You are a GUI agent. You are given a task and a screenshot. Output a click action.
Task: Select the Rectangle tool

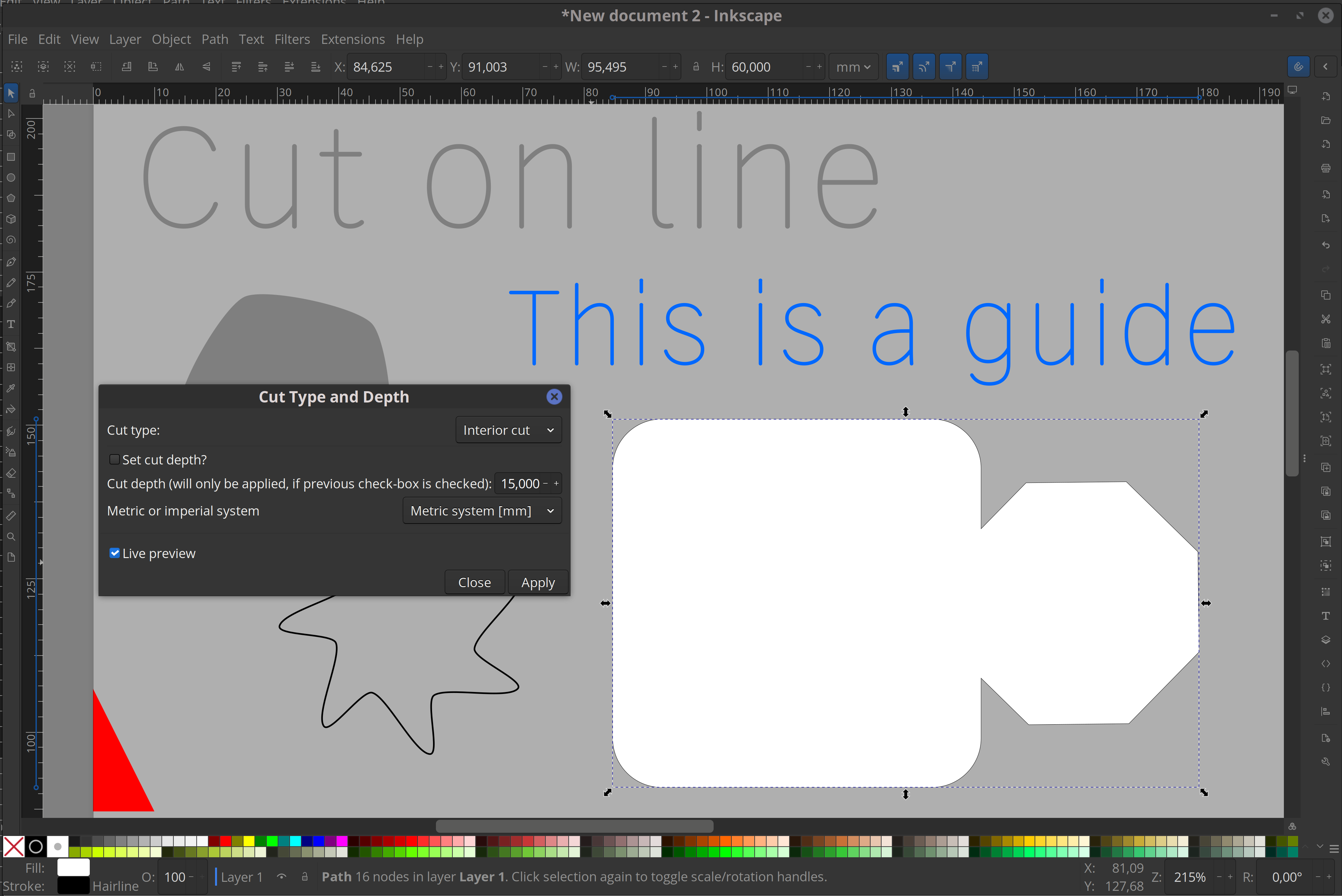11,157
